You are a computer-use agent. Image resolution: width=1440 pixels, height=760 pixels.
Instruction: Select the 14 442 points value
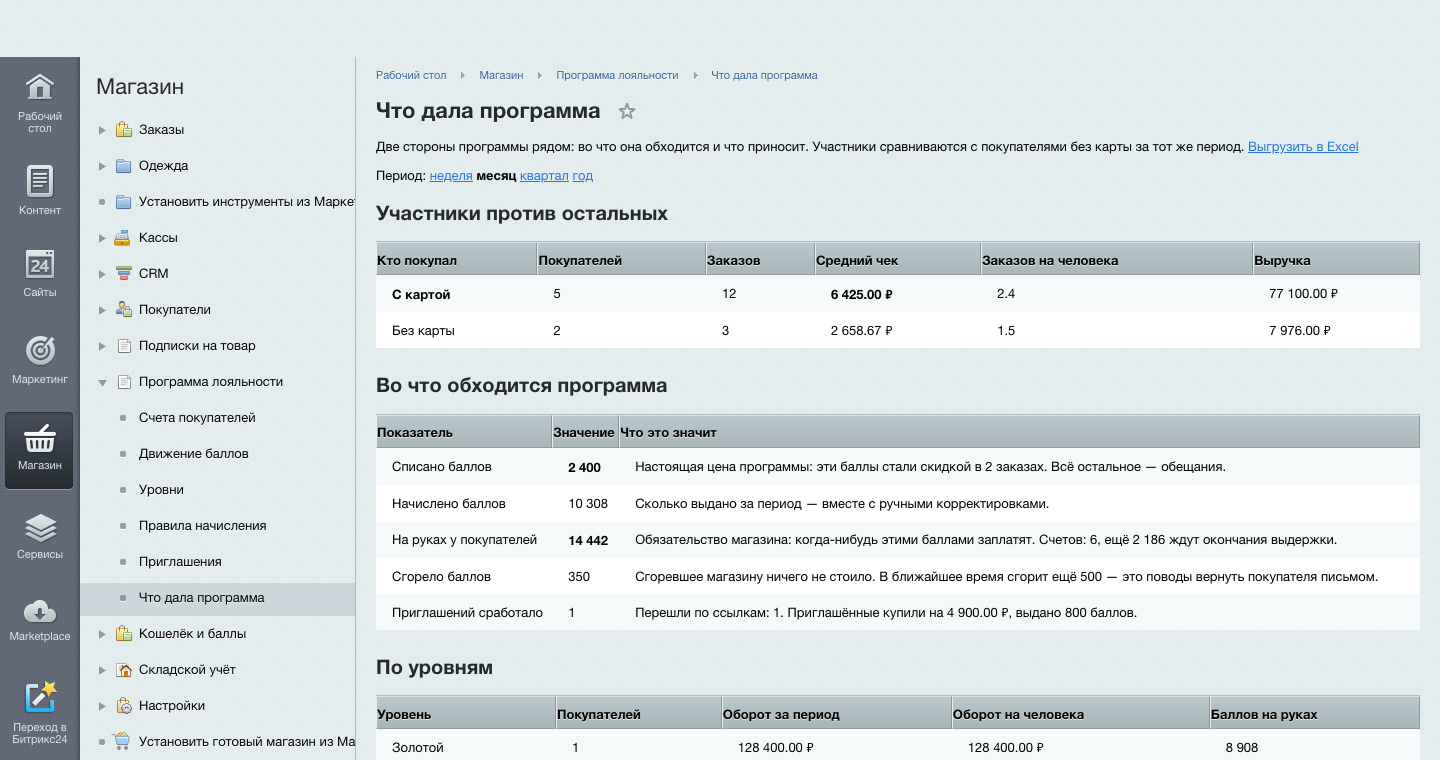[x=588, y=540]
